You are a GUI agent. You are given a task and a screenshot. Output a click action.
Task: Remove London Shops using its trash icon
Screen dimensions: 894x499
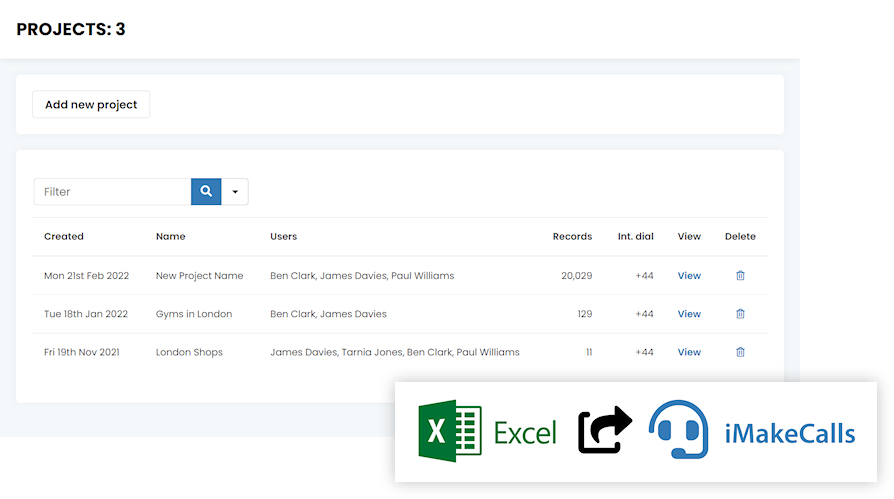[x=740, y=352]
